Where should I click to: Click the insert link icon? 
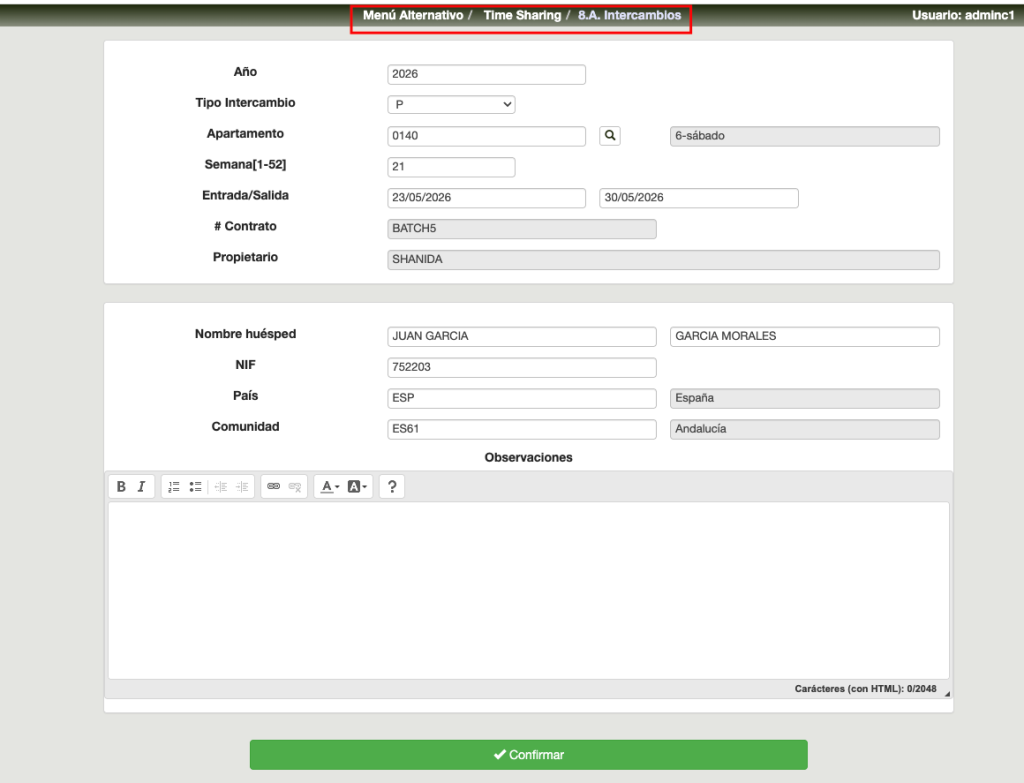coord(273,487)
